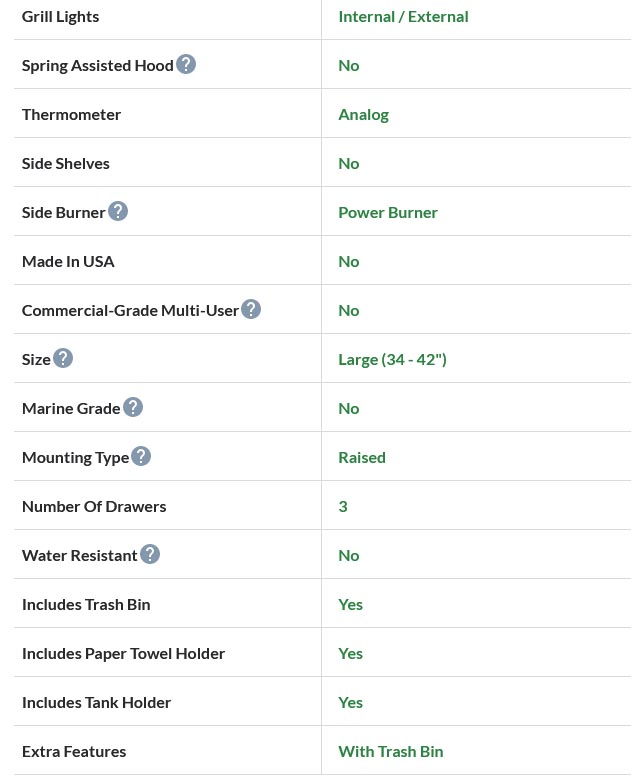This screenshot has height=782, width=642.
Task: Click Yes value for Includes Paper Towel Holder
Action: [350, 653]
